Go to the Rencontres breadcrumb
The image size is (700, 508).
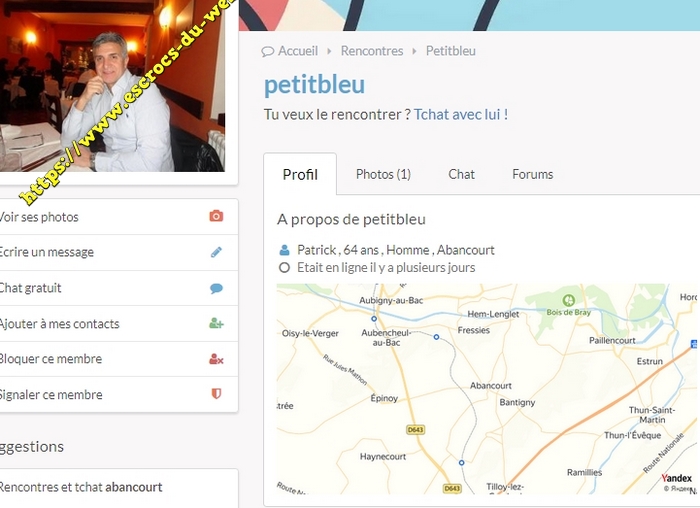coord(372,51)
